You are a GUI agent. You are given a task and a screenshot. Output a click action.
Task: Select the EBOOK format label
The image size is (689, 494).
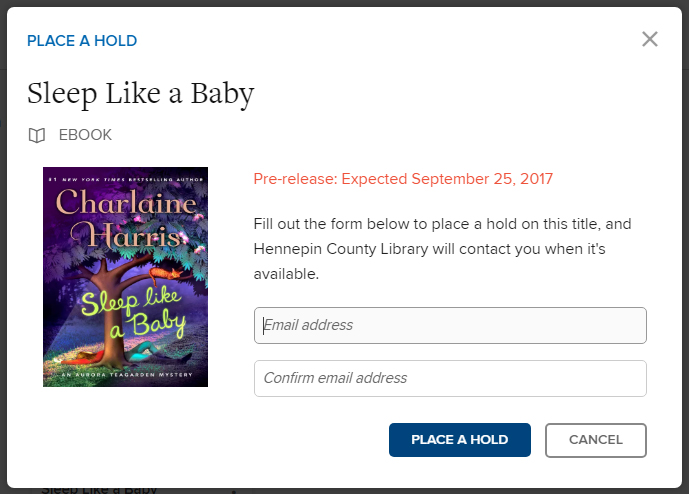pyautogui.click(x=85, y=135)
